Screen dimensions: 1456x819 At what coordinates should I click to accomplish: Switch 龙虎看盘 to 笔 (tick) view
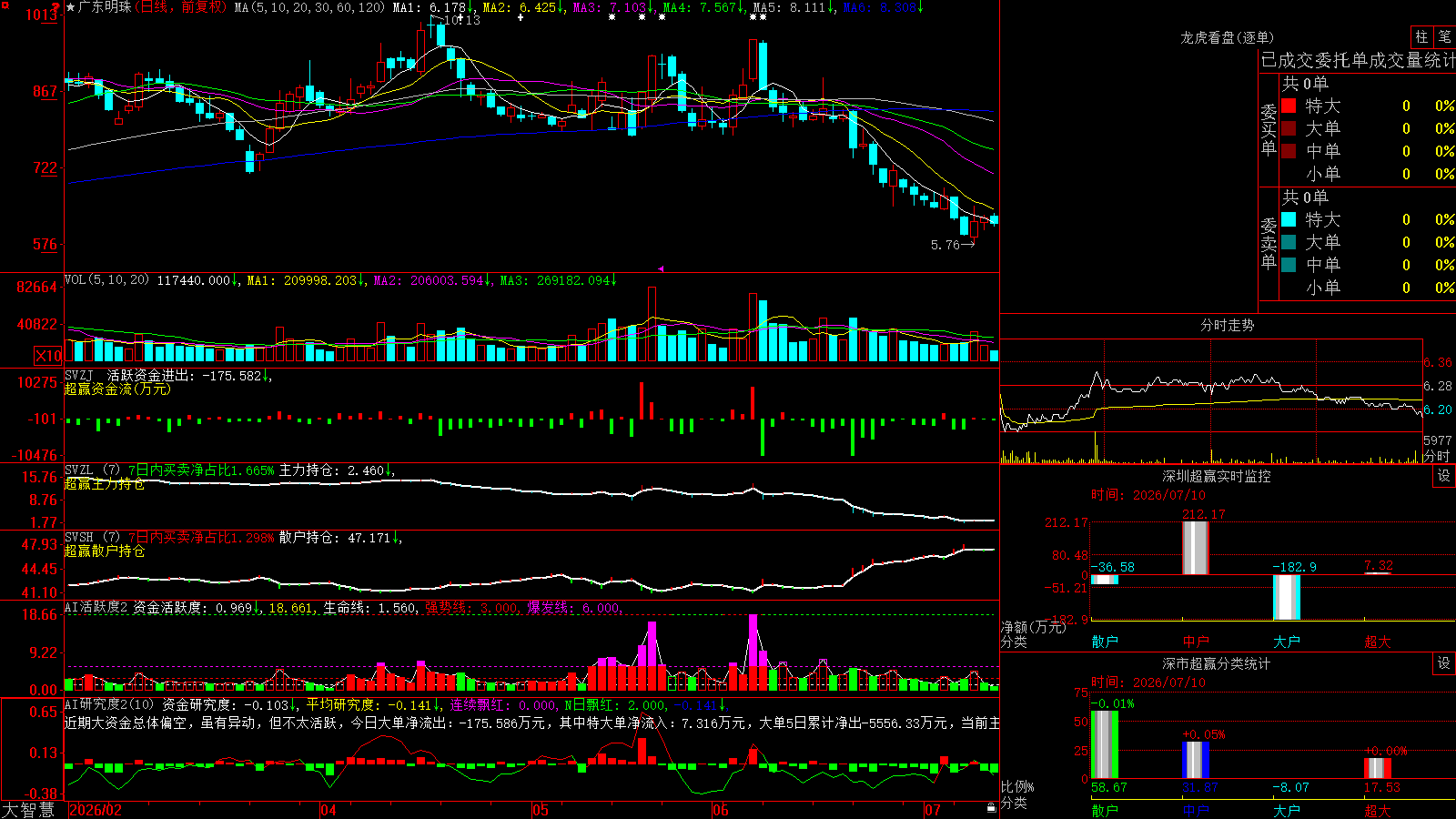(1444, 36)
